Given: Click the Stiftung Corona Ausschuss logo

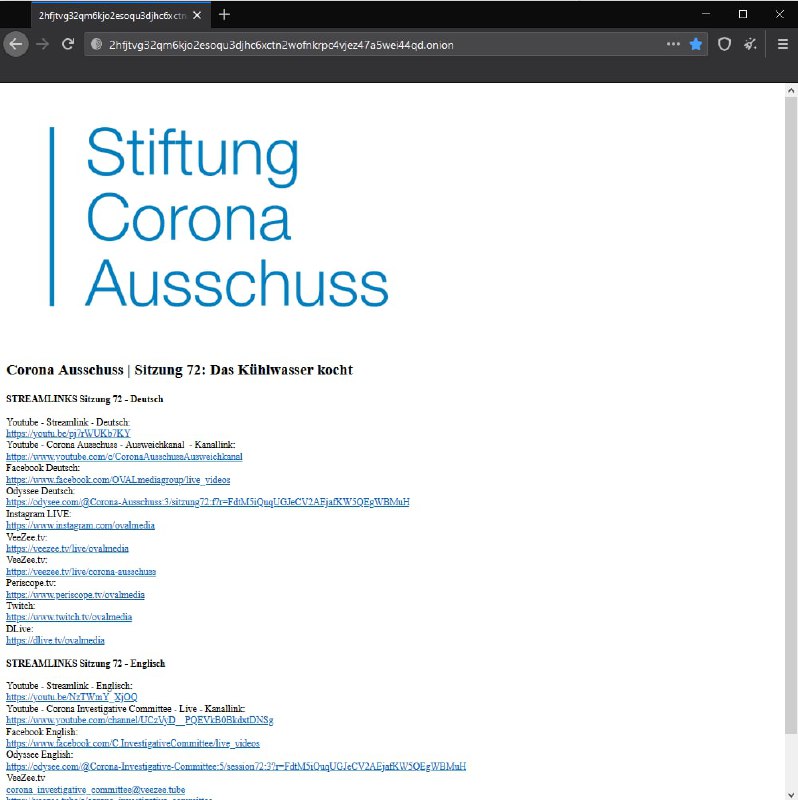Looking at the screenshot, I should coord(219,217).
